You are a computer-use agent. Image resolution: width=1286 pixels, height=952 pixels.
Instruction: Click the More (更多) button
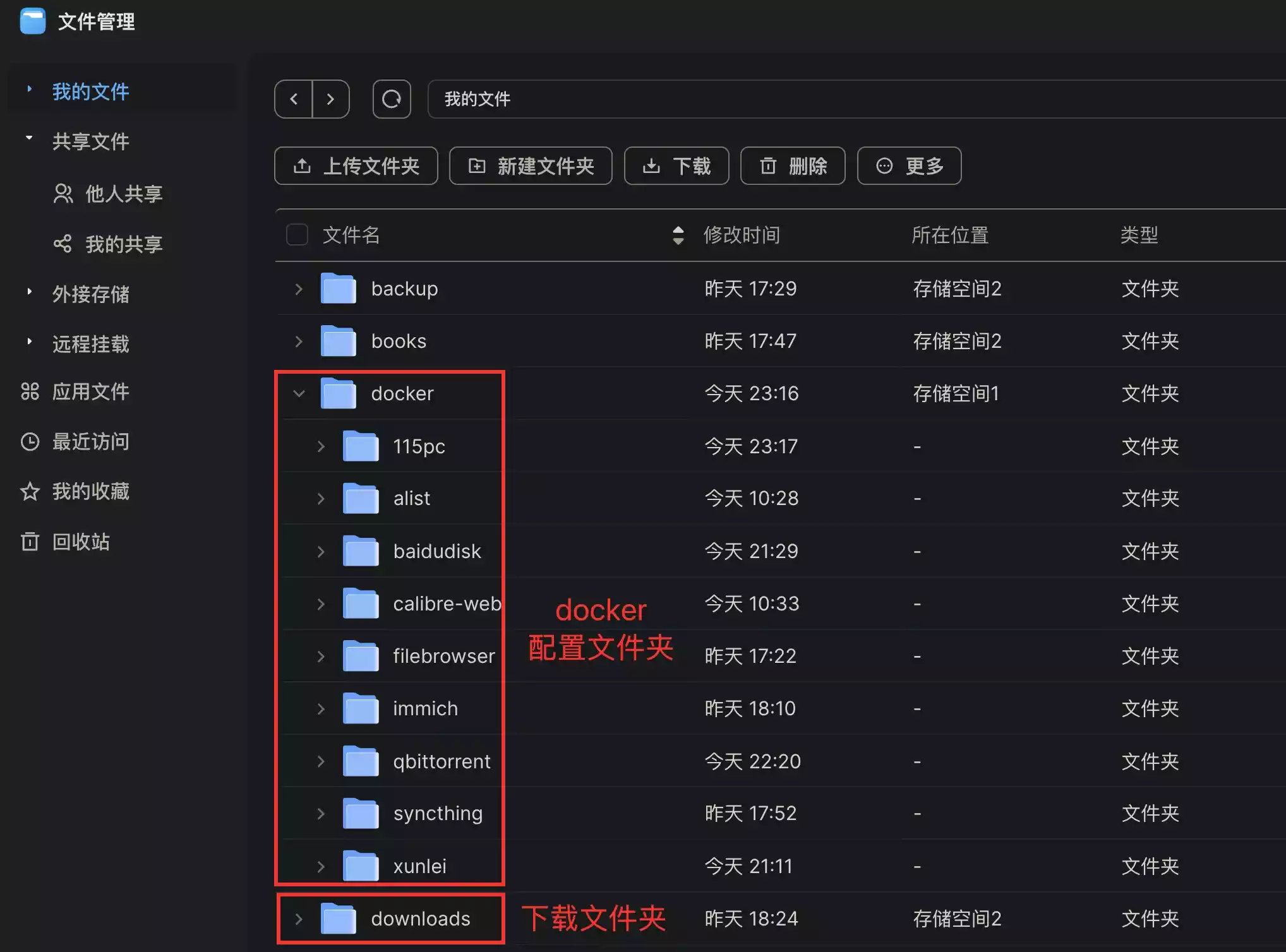[x=909, y=165]
